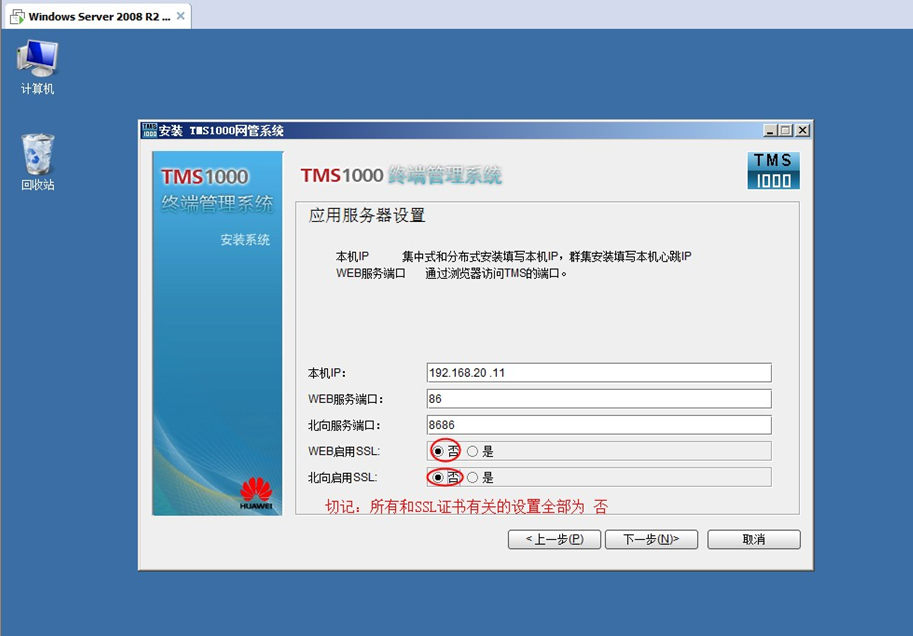Click the 应用服务器设置 heading

[x=367, y=215]
